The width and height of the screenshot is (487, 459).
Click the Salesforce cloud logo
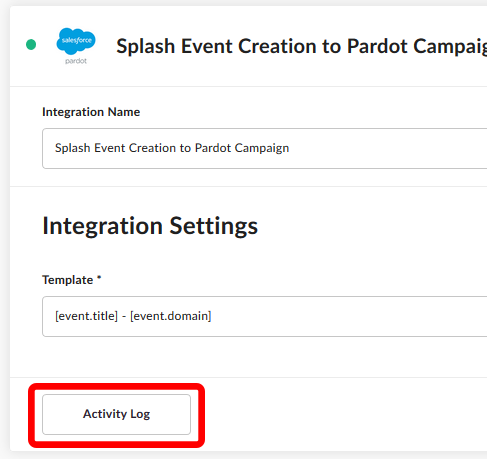76,41
